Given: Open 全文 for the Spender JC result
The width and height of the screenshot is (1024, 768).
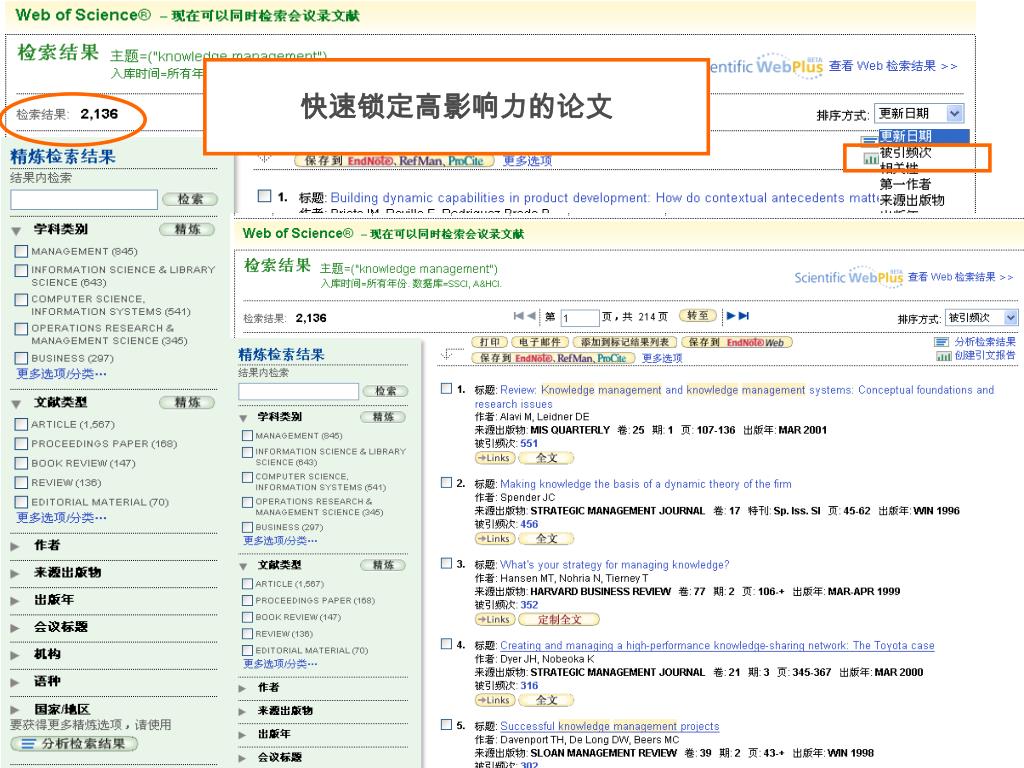Looking at the screenshot, I should (546, 539).
